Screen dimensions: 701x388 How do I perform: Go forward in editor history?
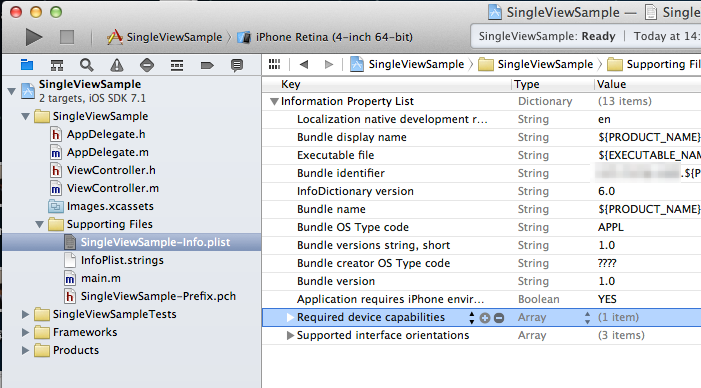coord(329,64)
